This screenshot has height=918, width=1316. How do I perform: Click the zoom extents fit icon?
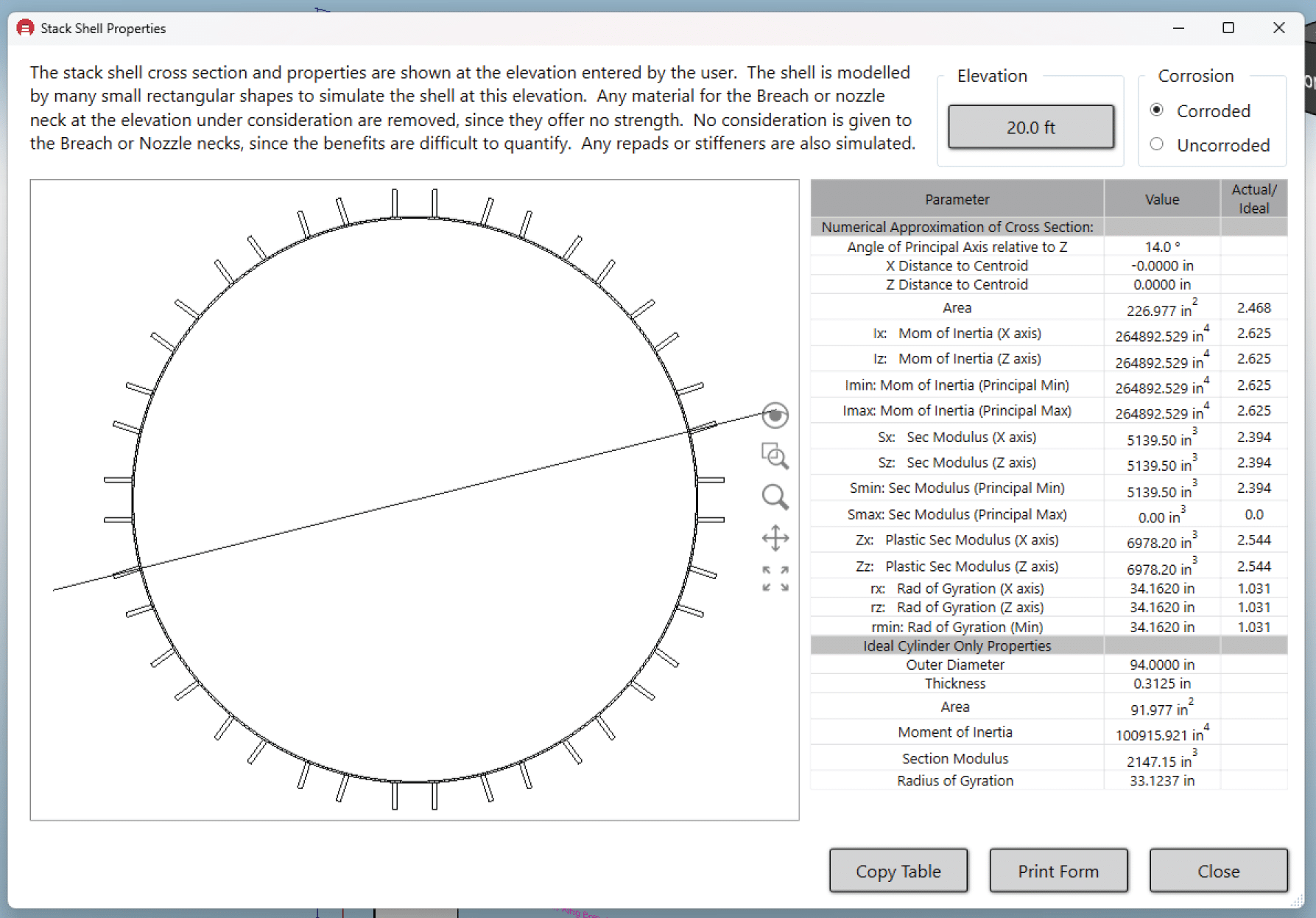point(775,578)
